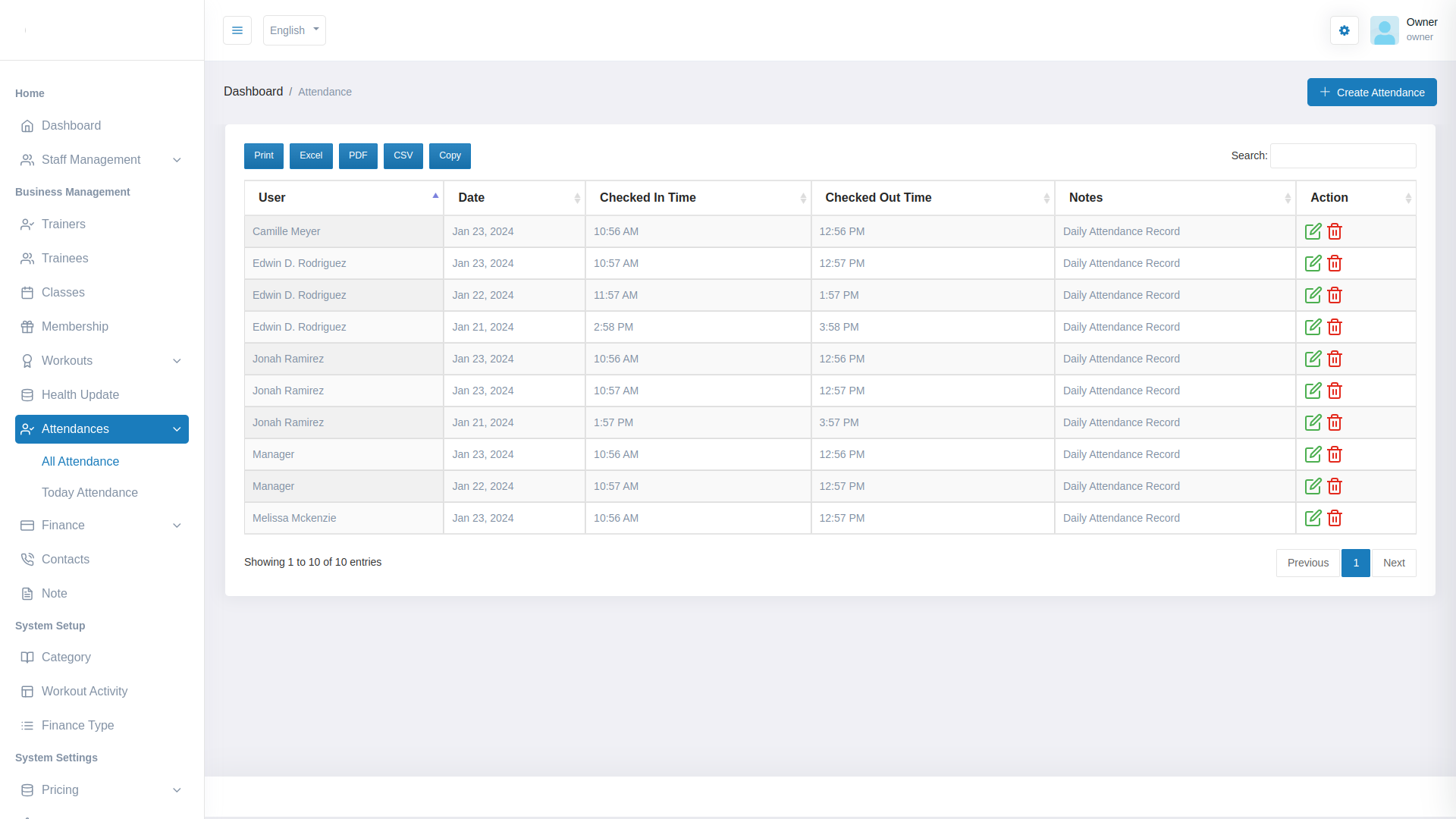
Task: Sort by Checked In Time column
Action: point(697,198)
